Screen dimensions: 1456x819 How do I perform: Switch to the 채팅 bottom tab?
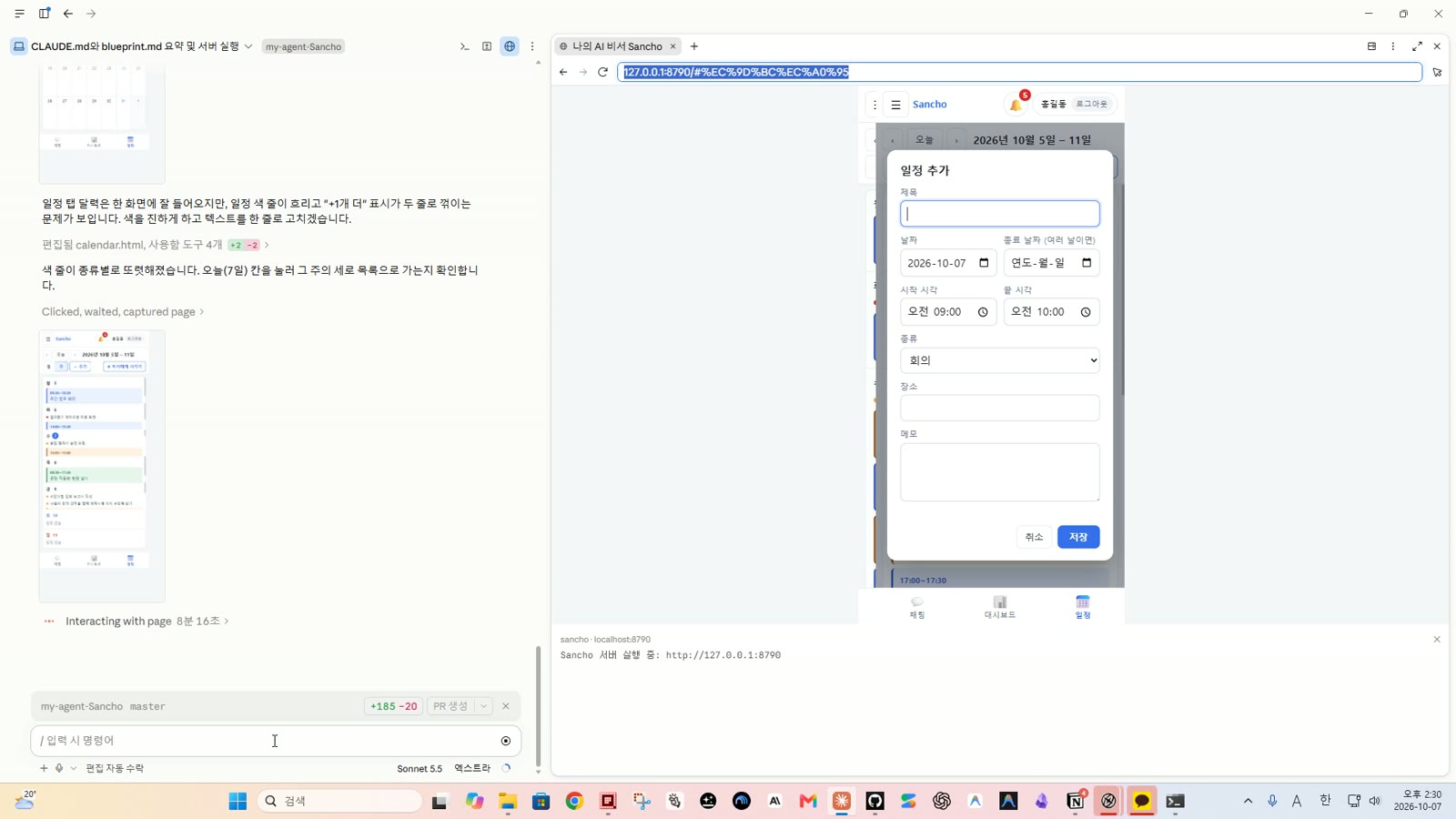tap(916, 607)
